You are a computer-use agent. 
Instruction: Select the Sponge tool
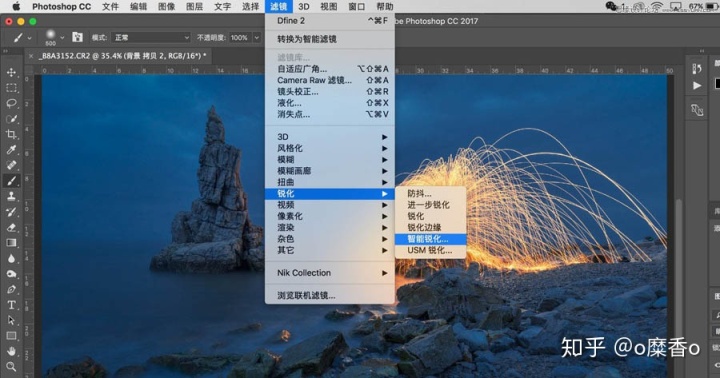click(11, 274)
